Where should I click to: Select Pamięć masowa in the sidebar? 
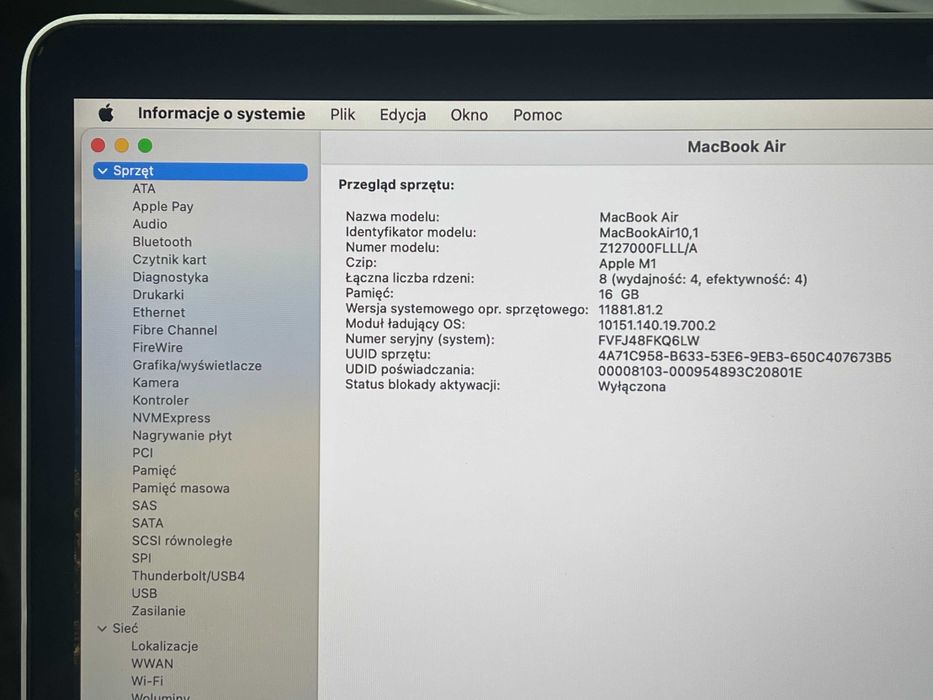(181, 488)
